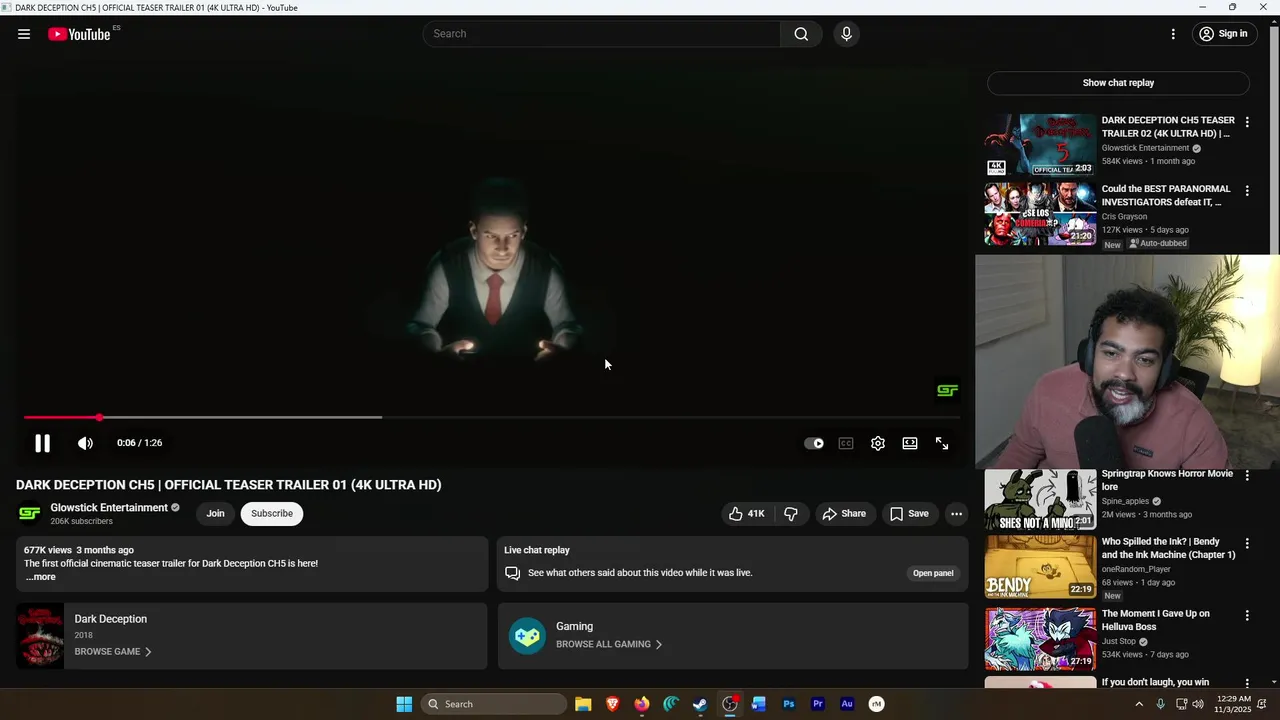Viewport: 1280px width, 720px height.
Task: Seek on the video progress bar
Action: click(492, 417)
